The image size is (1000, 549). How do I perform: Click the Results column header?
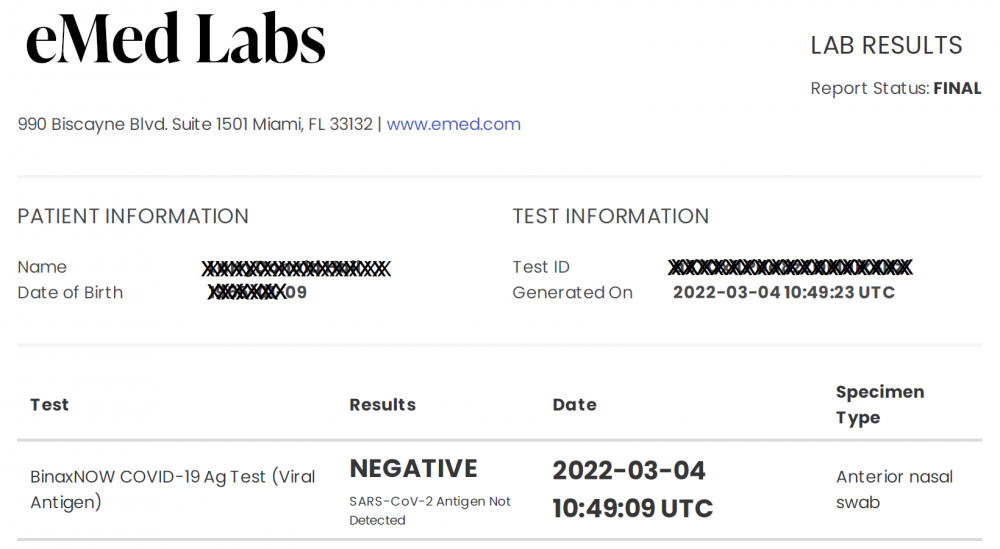point(382,404)
